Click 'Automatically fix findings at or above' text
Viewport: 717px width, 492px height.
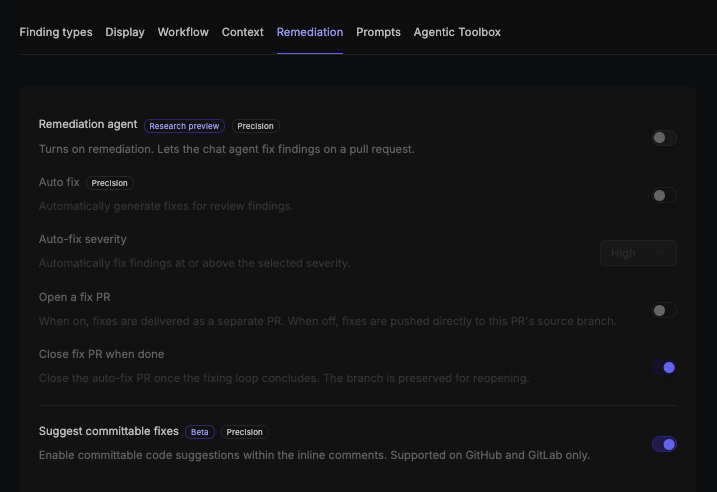(x=195, y=263)
